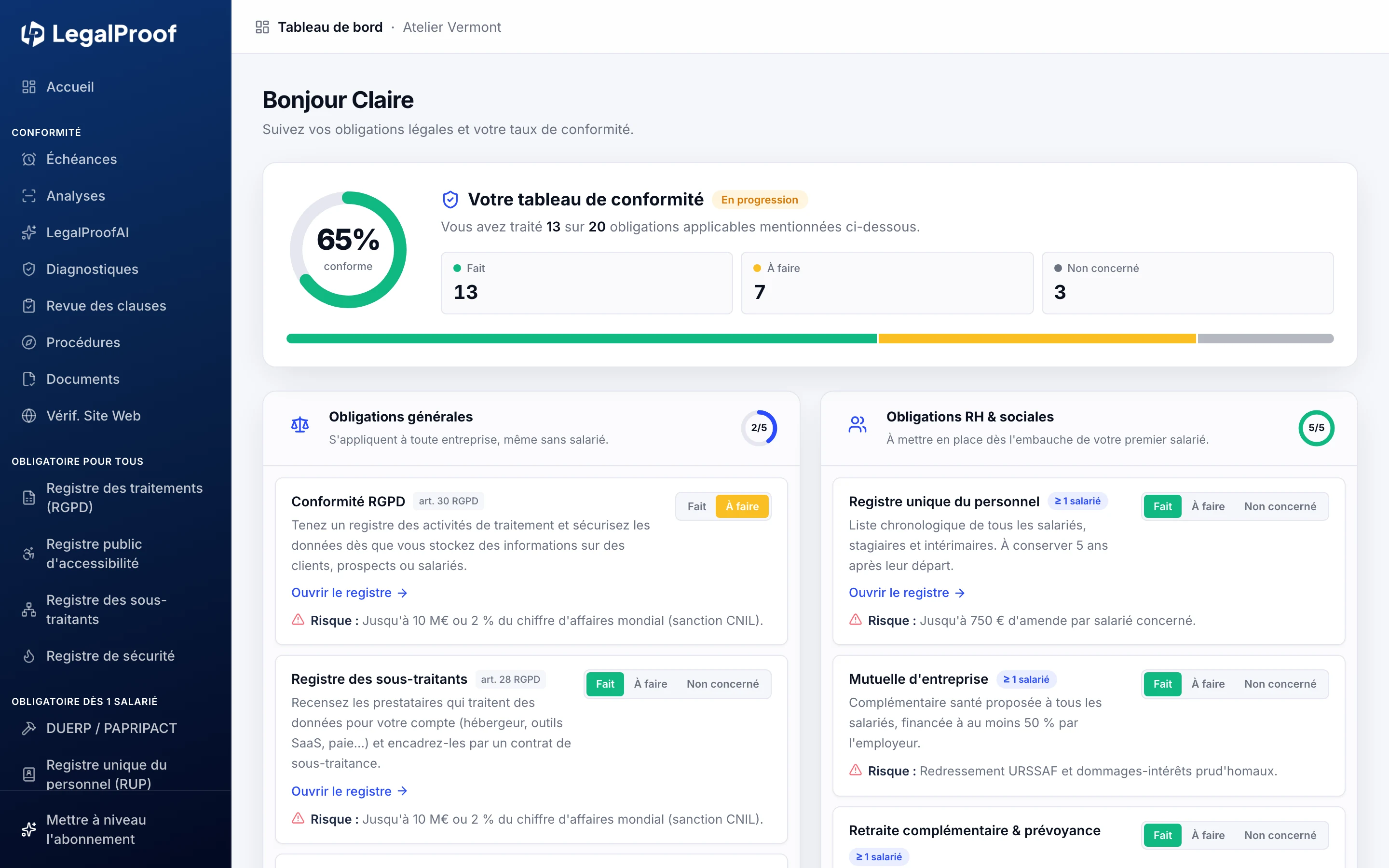Image resolution: width=1389 pixels, height=868 pixels.
Task: Click the yellow segment of compliance progress bar
Action: (1037, 339)
